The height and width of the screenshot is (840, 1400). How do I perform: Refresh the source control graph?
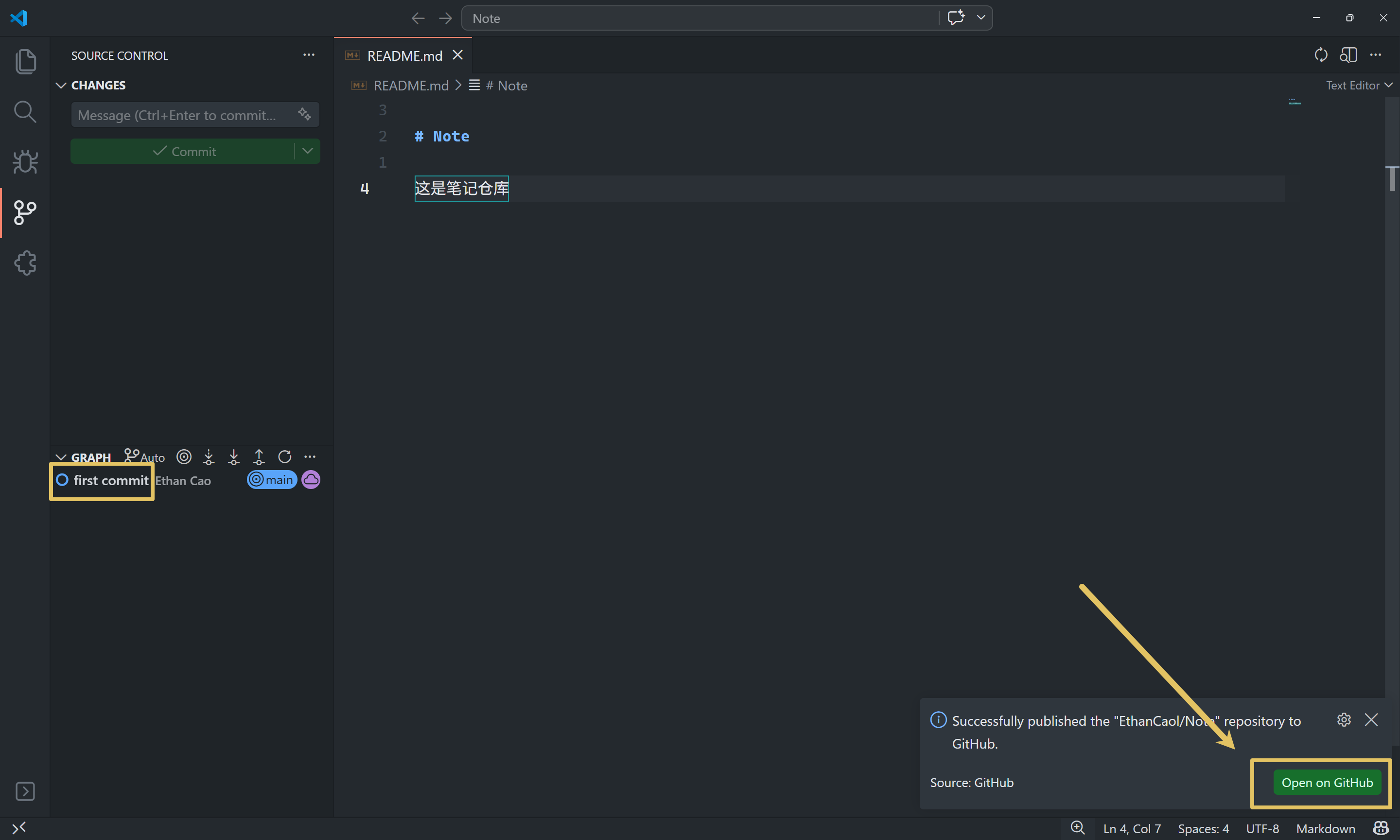[x=285, y=457]
